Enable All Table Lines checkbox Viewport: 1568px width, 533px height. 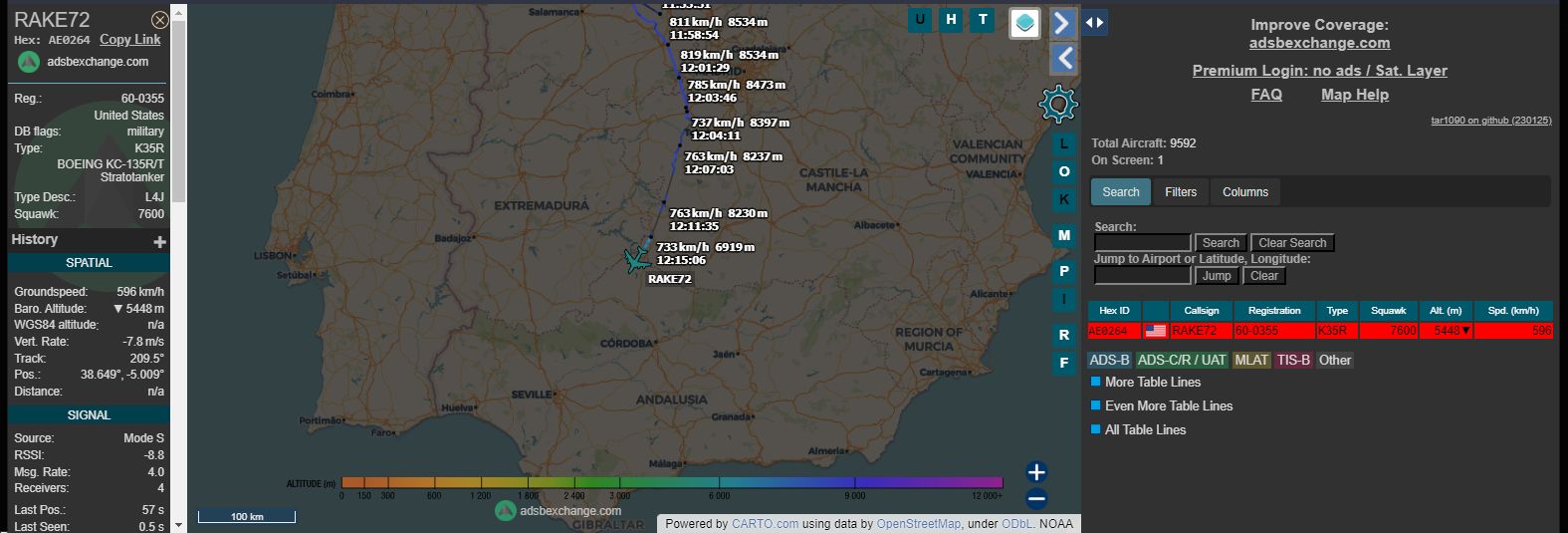1096,429
